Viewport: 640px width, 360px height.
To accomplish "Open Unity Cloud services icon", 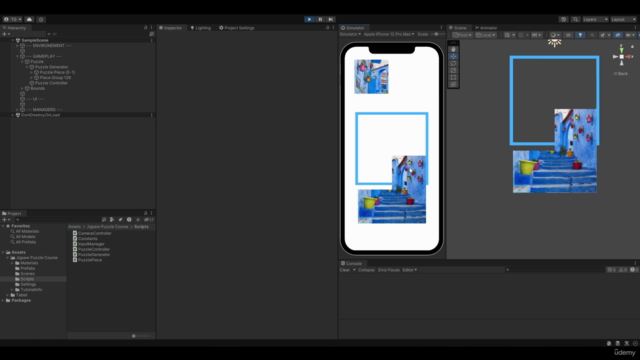I will pos(29,19).
